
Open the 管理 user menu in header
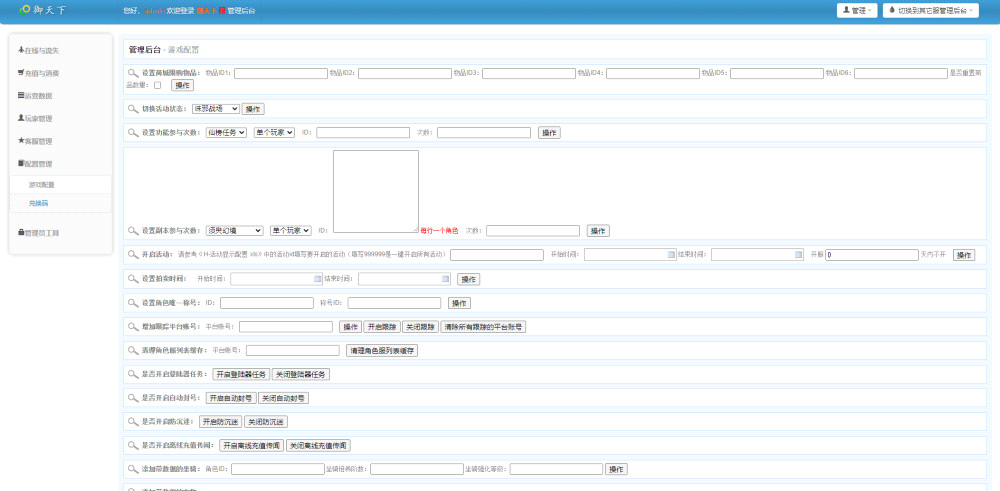857,10
